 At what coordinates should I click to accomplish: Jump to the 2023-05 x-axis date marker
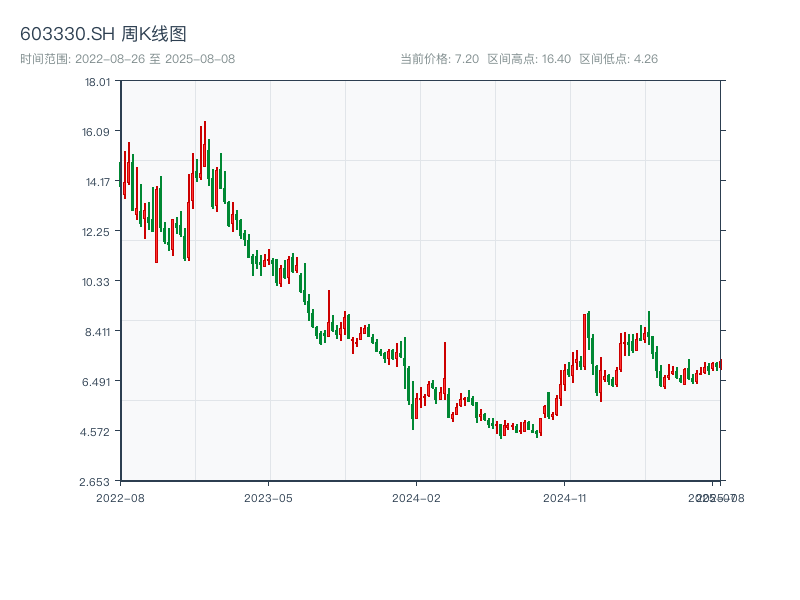click(x=268, y=497)
